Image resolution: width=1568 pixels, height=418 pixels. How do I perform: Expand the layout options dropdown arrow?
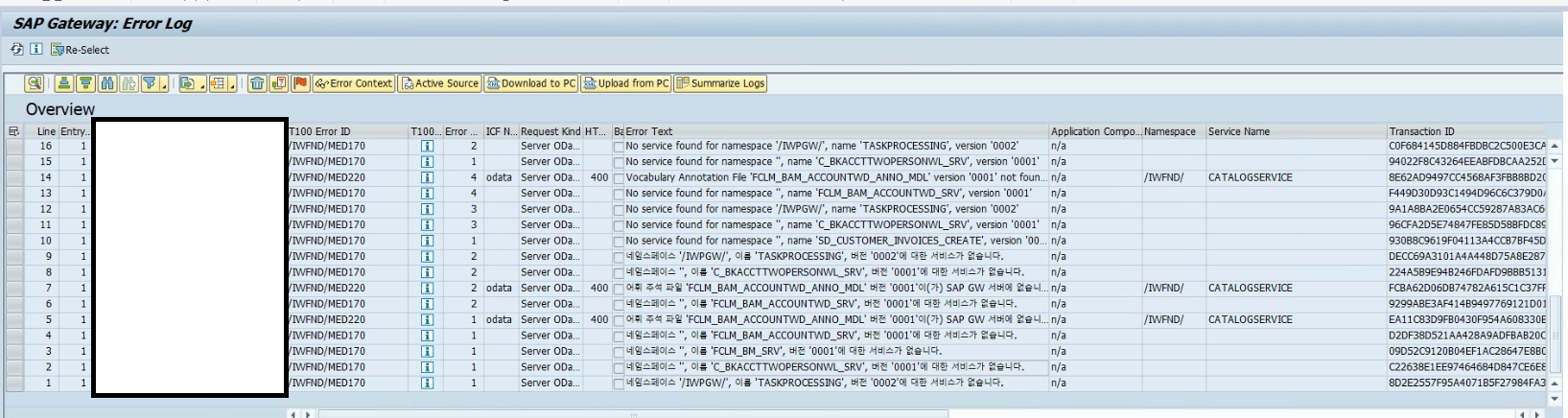pyautogui.click(x=233, y=84)
